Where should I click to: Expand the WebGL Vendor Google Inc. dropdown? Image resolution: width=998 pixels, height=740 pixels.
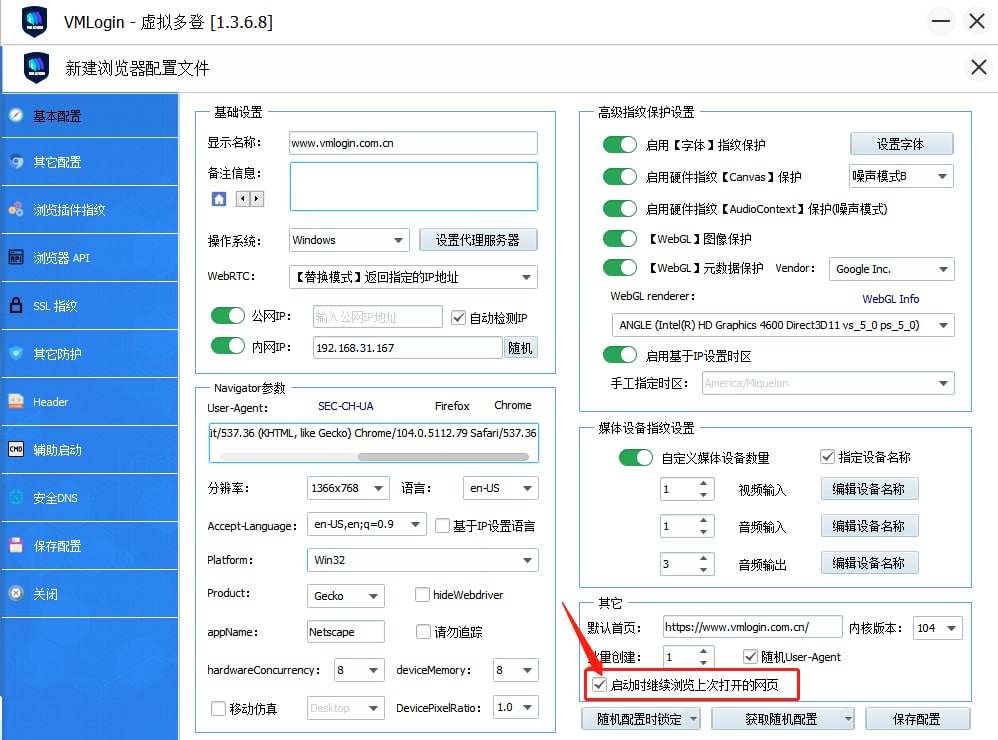tap(892, 269)
